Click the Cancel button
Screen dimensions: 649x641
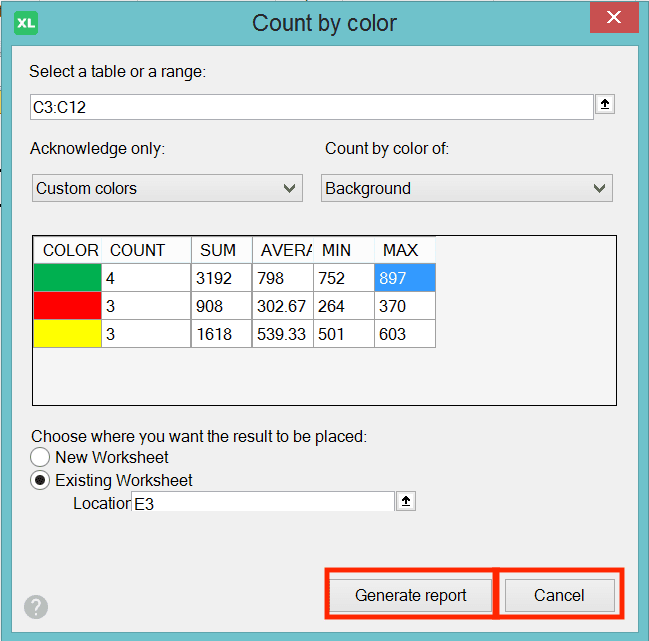point(559,595)
